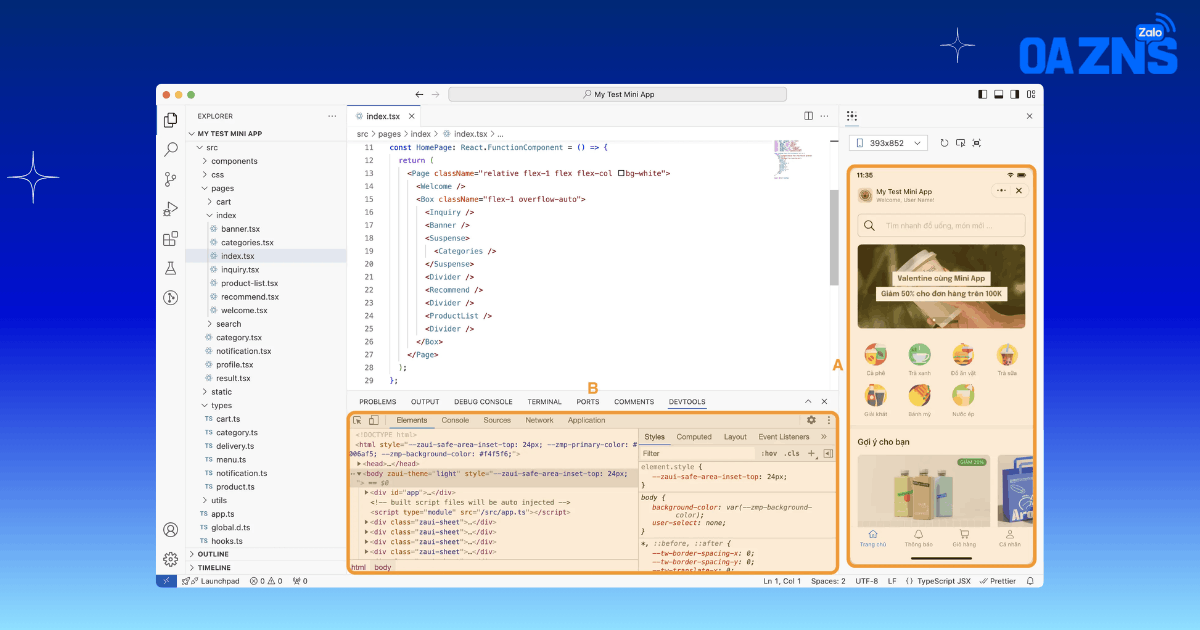Image resolution: width=1200 pixels, height=630 pixels.
Task: Open the Computed styles tab
Action: click(694, 437)
